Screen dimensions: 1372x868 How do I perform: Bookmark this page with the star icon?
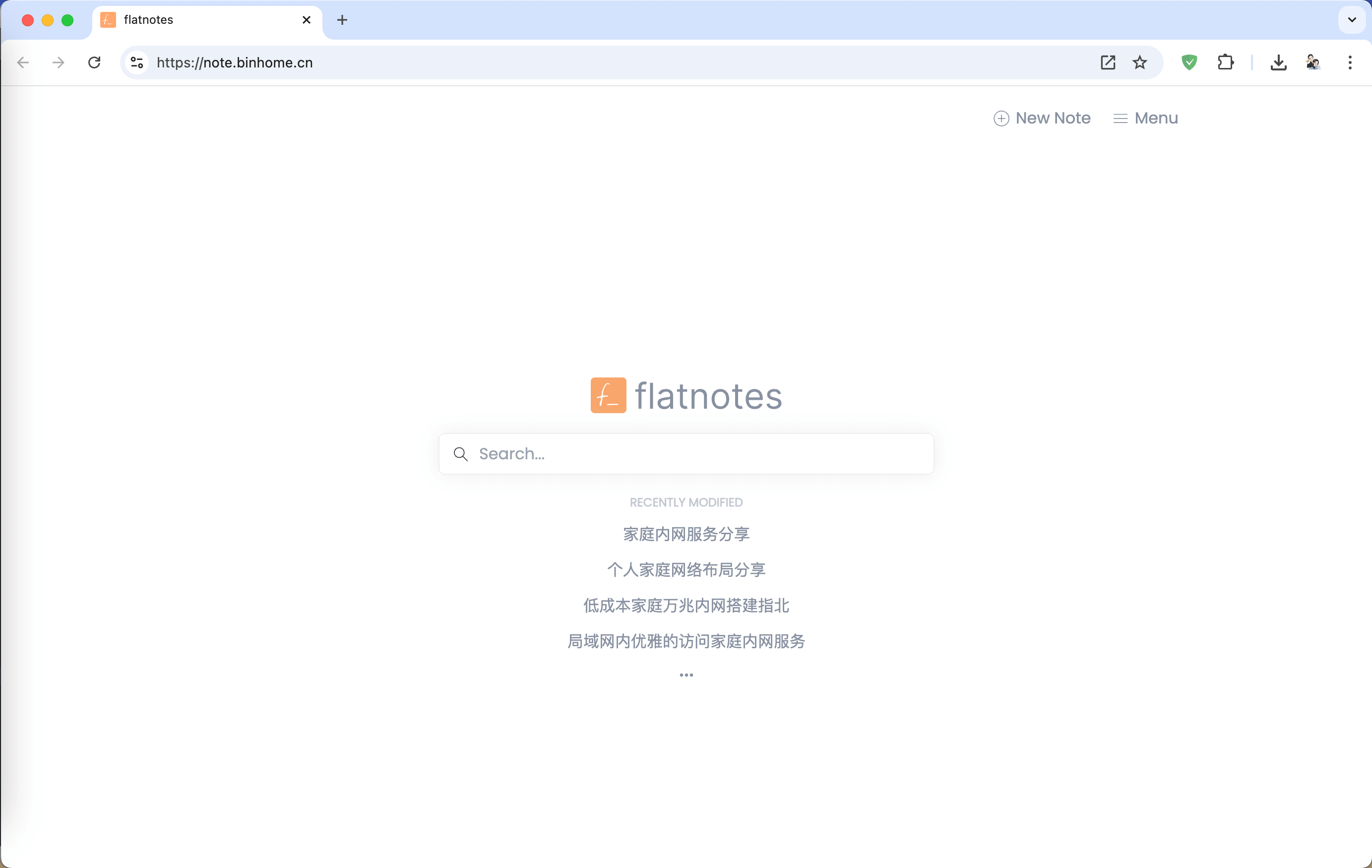pyautogui.click(x=1139, y=62)
